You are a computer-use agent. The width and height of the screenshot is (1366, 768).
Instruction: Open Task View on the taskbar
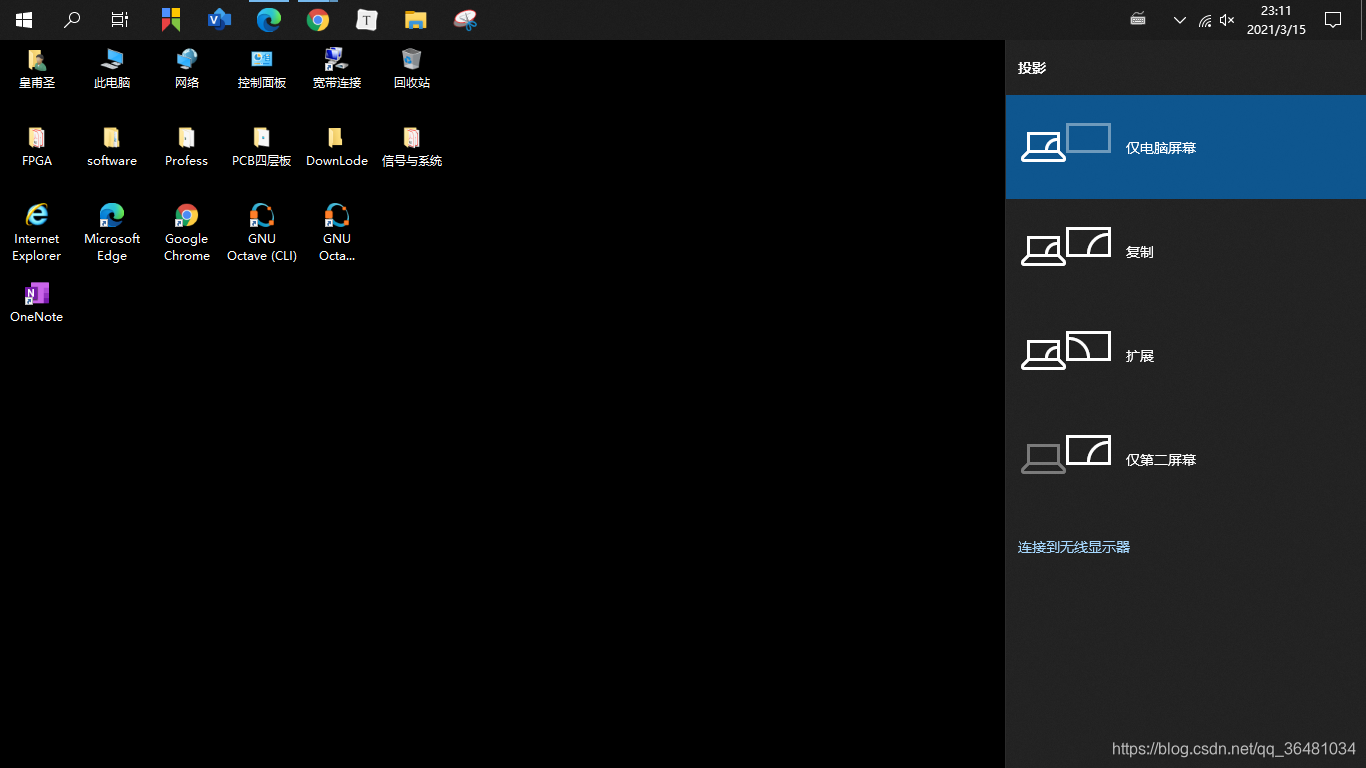click(120, 20)
